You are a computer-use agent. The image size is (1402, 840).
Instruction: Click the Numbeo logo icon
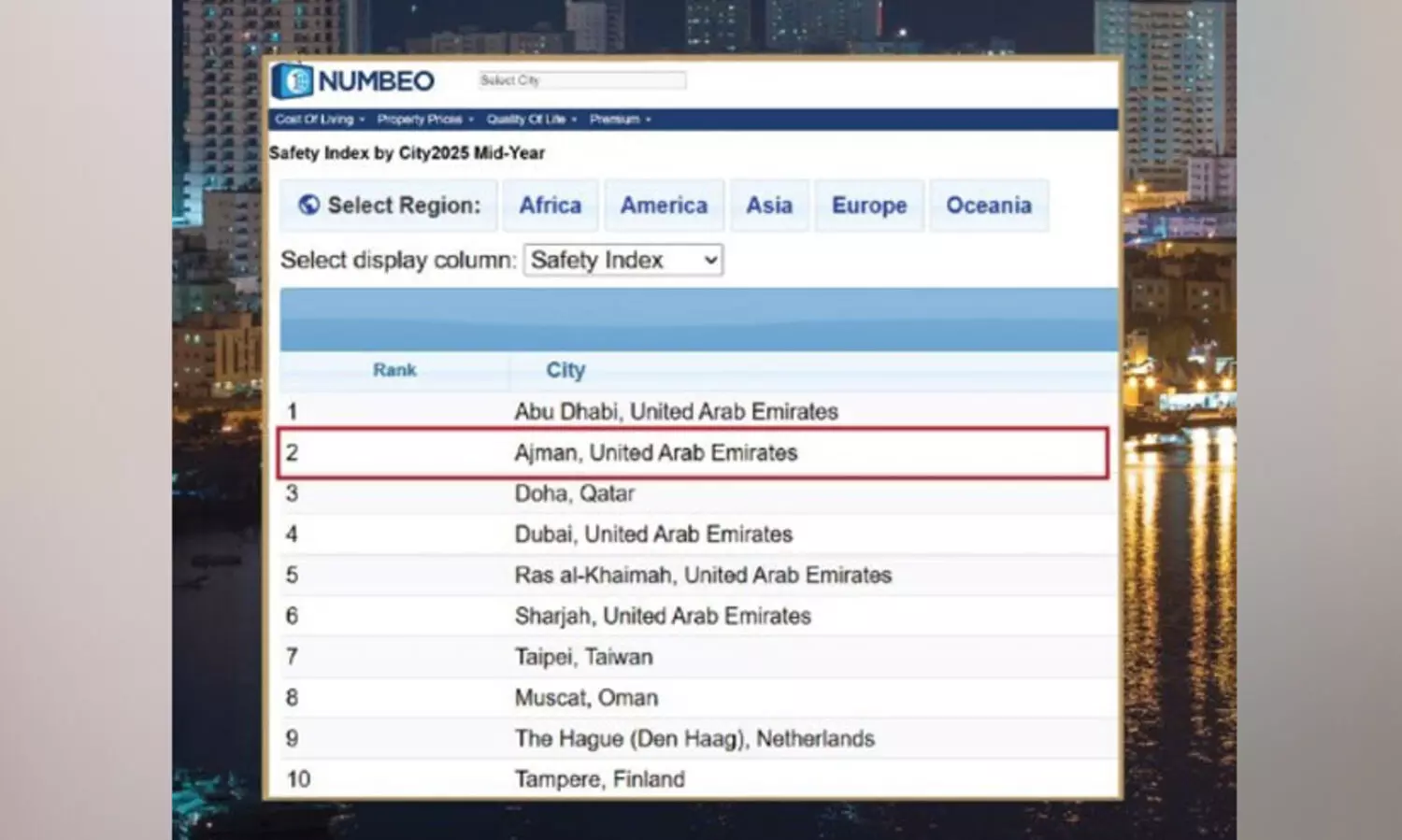[293, 81]
